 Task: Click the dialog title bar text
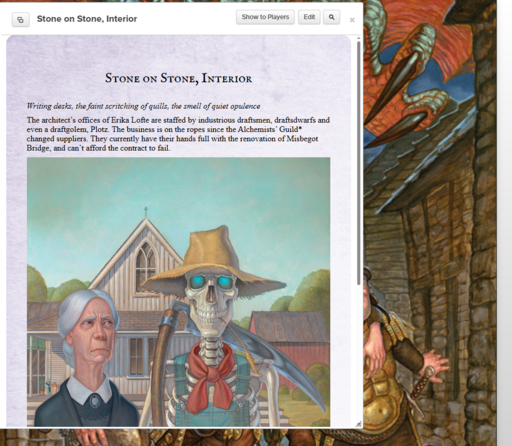pyautogui.click(x=87, y=19)
